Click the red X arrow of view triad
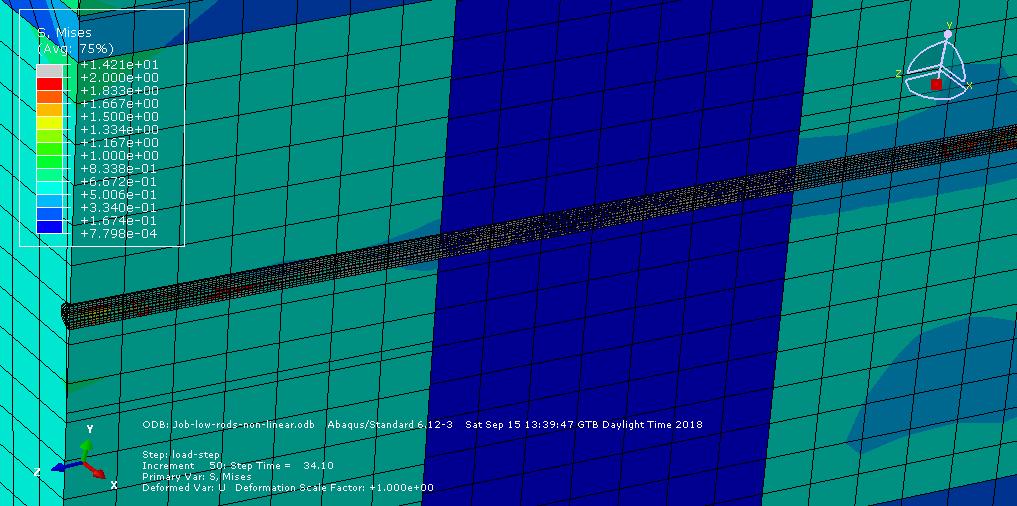1017x506 pixels. (x=95, y=470)
